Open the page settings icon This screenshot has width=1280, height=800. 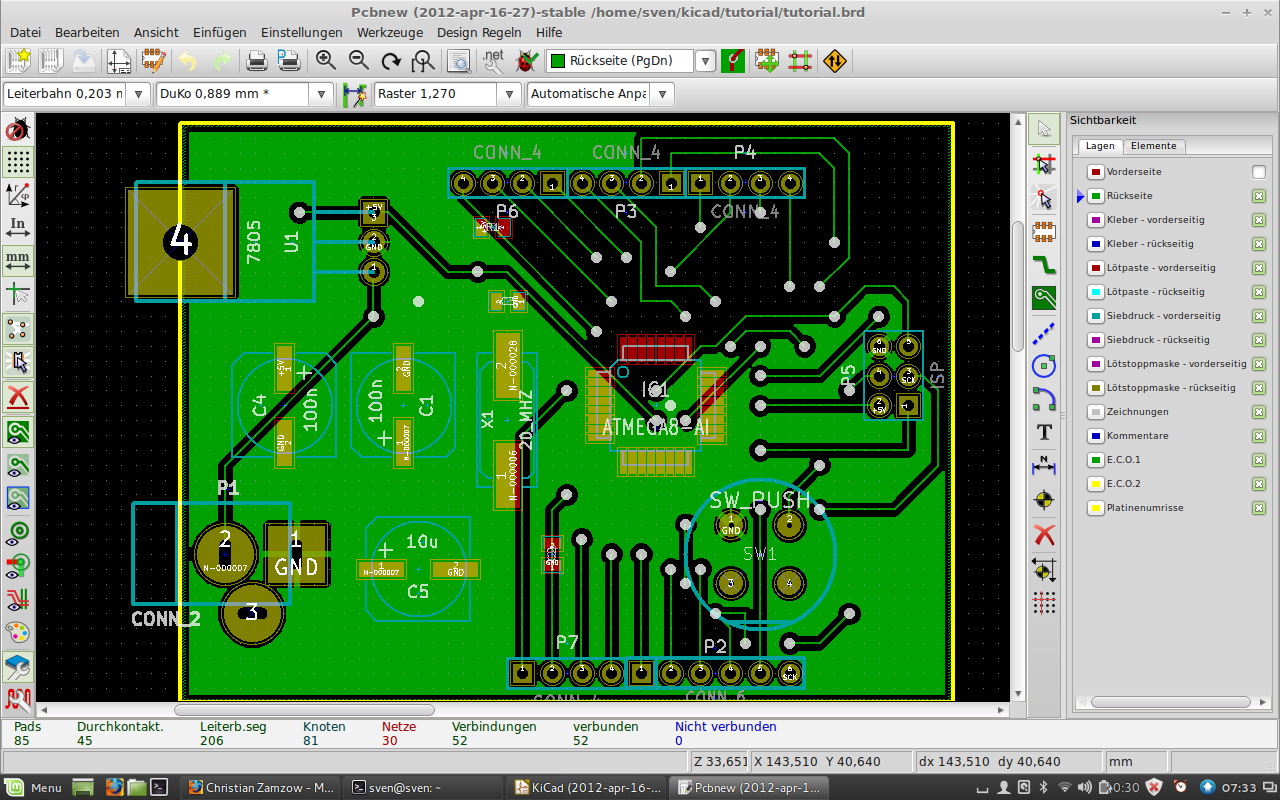(118, 61)
